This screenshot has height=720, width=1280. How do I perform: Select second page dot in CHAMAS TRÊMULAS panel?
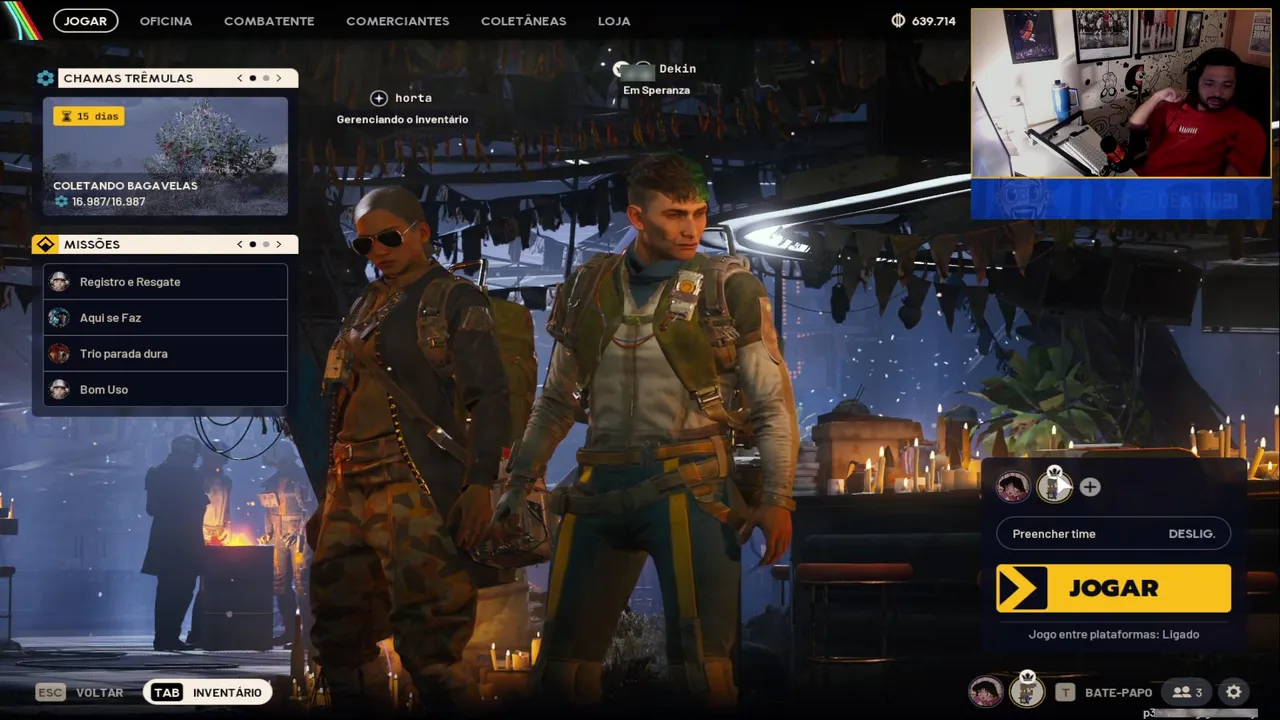pyautogui.click(x=266, y=78)
